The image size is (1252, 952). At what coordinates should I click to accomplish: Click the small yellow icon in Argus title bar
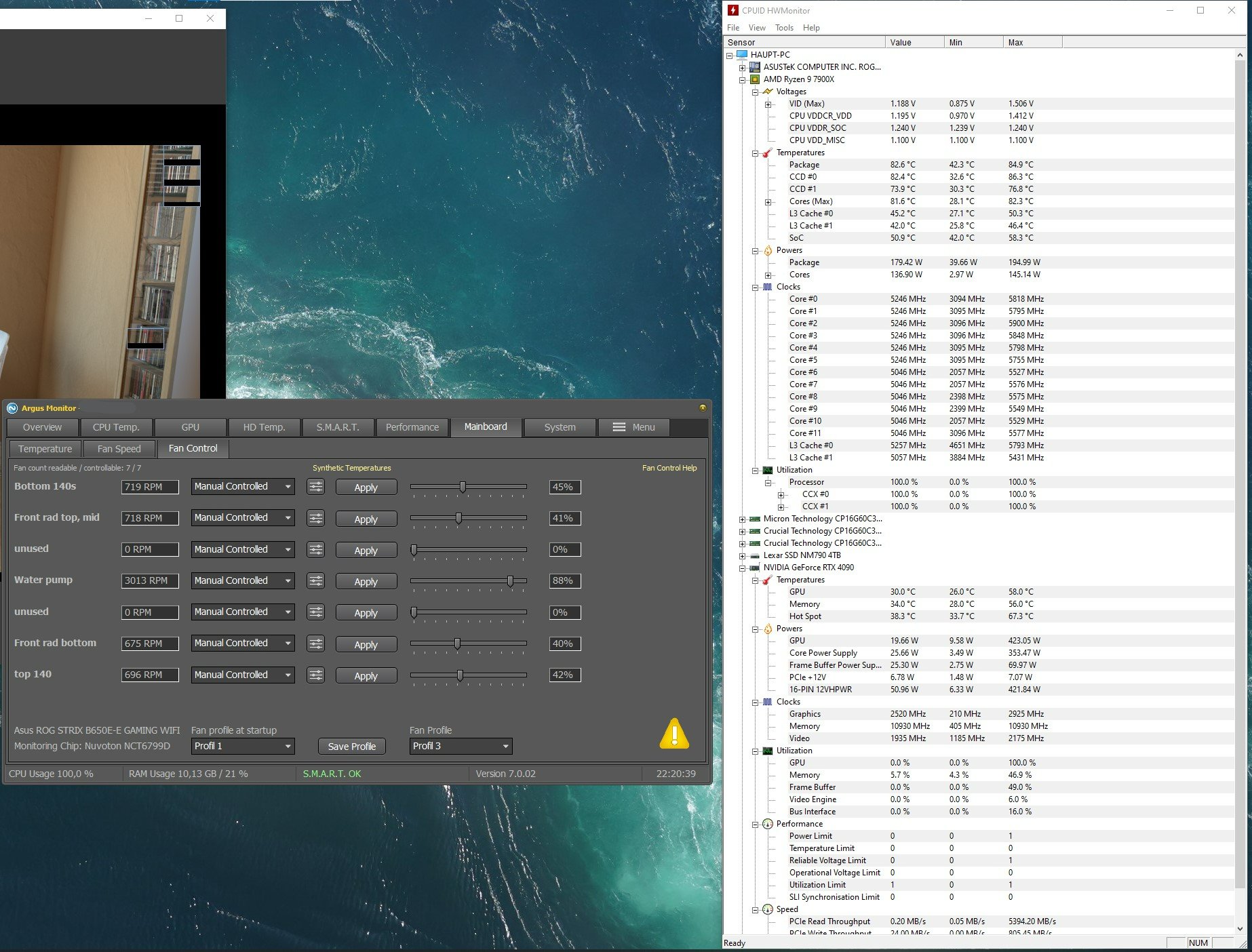point(703,408)
